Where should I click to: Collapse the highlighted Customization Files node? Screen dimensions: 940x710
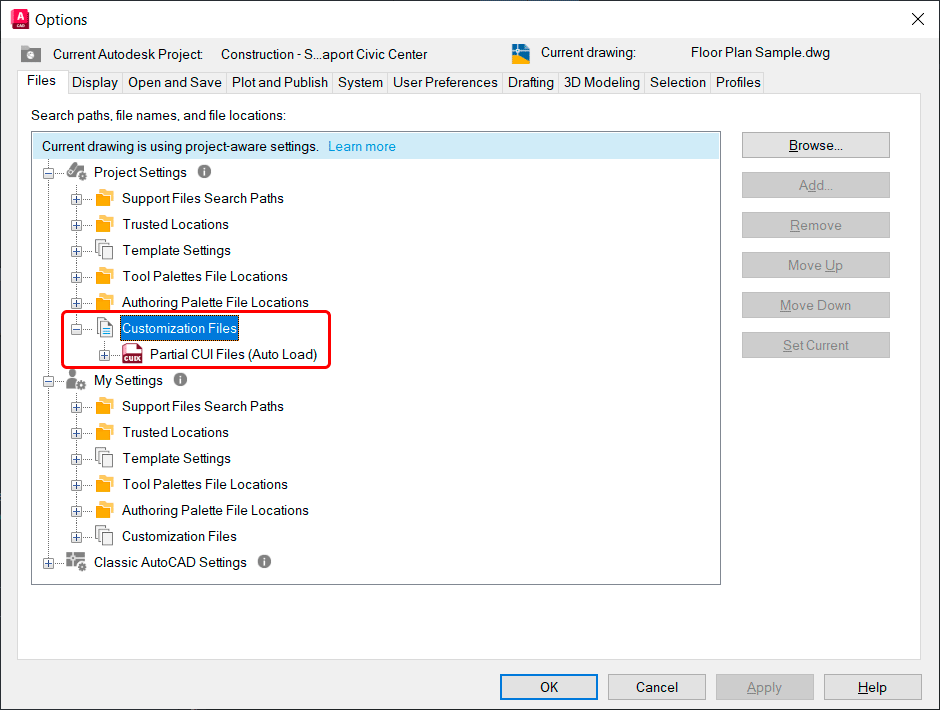click(76, 329)
